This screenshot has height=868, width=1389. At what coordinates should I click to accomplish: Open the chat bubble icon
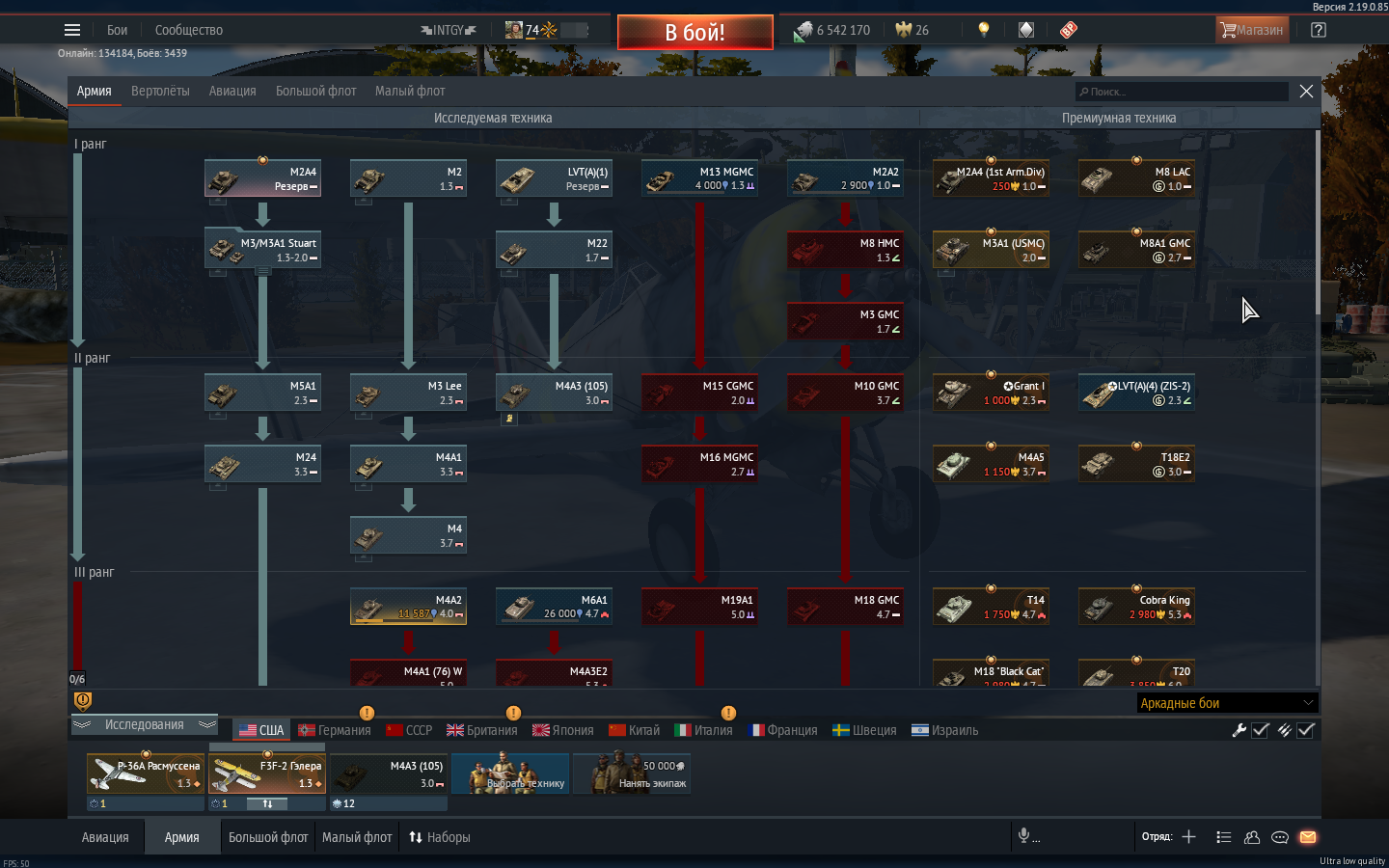click(x=1280, y=837)
